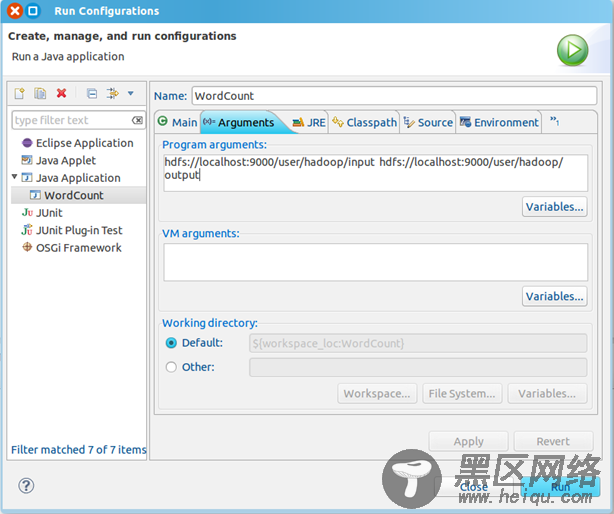Clear the filter text field icon
This screenshot has width=614, height=514.
[137, 120]
